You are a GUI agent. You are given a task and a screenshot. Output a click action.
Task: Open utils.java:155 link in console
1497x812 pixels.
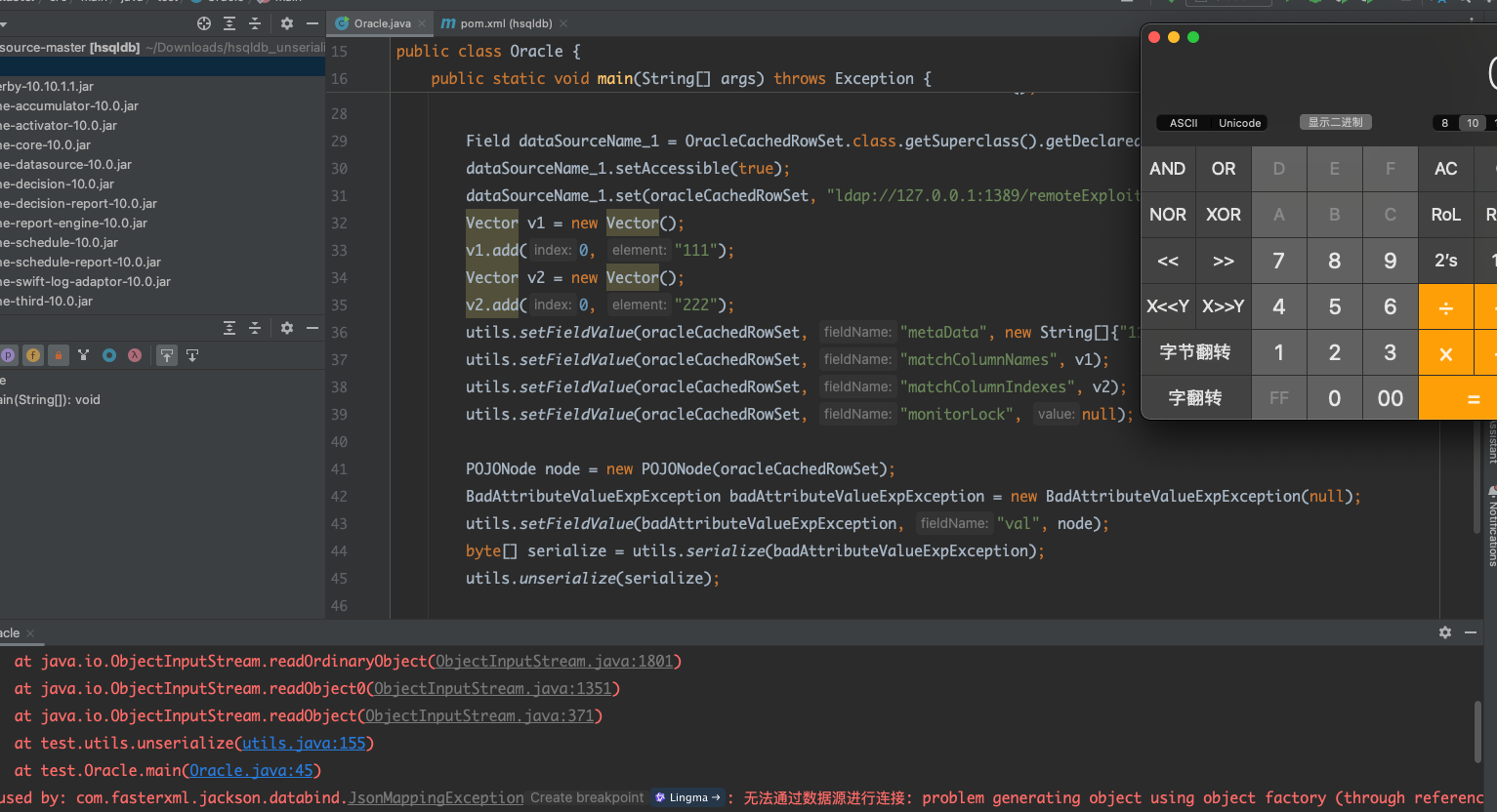point(304,743)
